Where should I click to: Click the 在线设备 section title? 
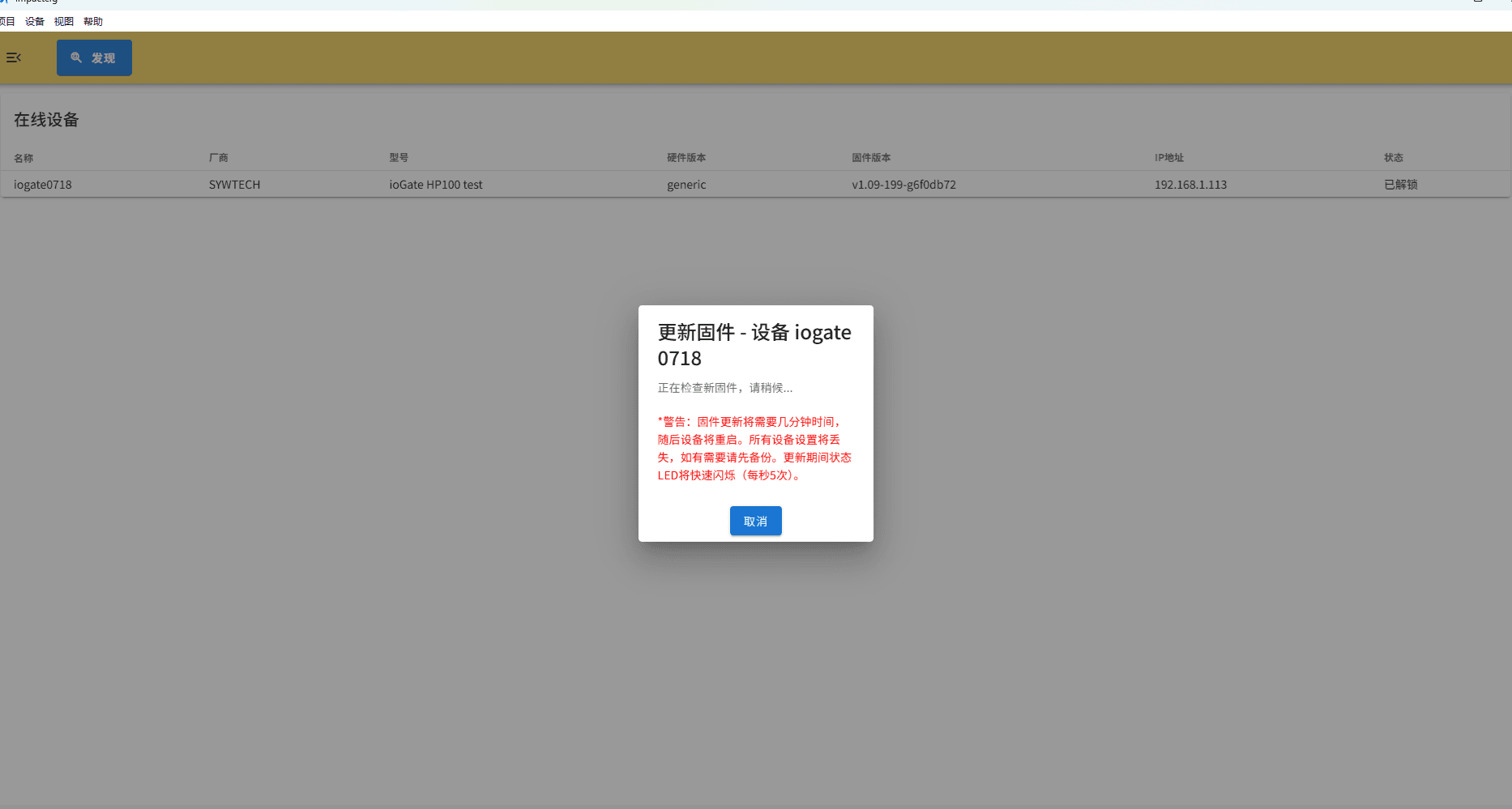46,120
